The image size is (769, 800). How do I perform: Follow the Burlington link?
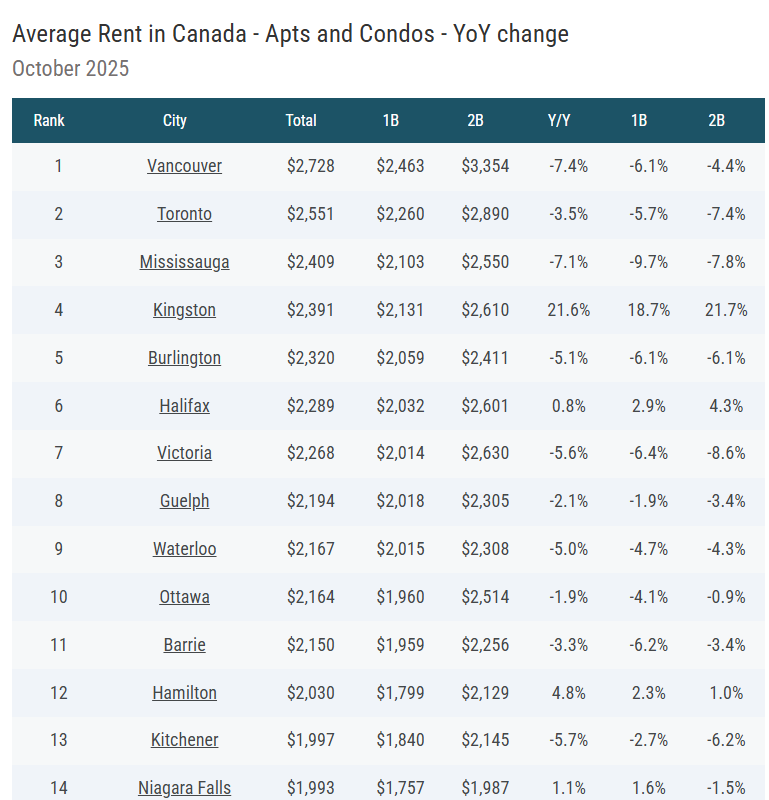click(x=184, y=358)
